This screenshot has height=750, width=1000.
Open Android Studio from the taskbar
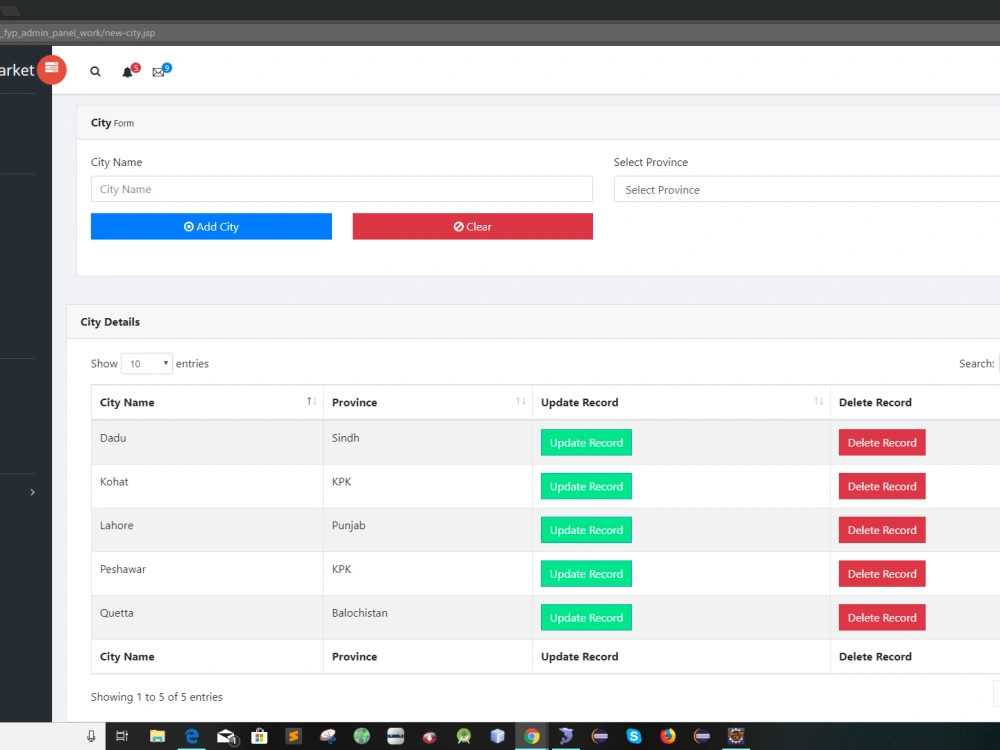(x=464, y=737)
